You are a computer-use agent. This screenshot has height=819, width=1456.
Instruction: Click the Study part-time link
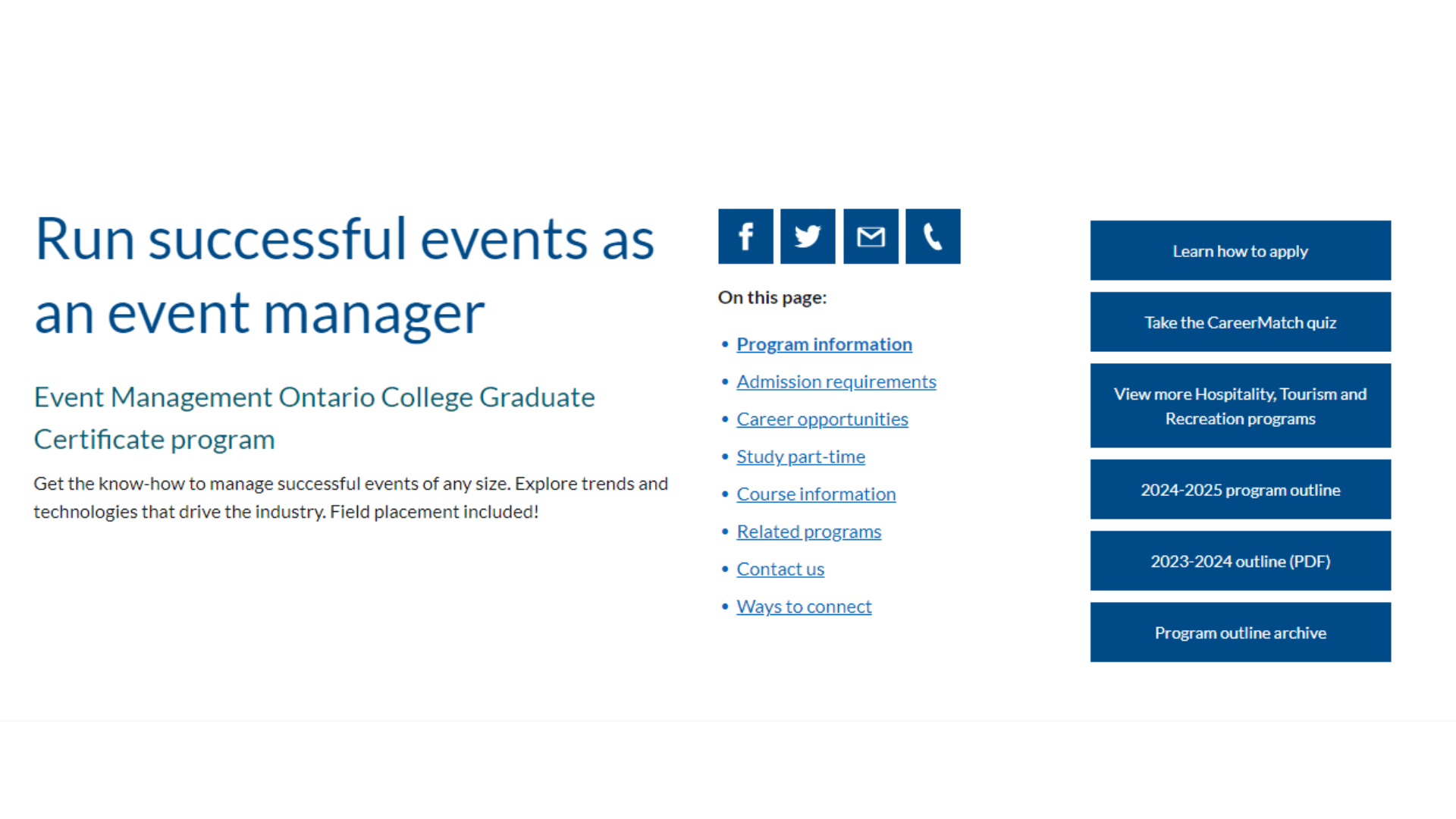800,457
